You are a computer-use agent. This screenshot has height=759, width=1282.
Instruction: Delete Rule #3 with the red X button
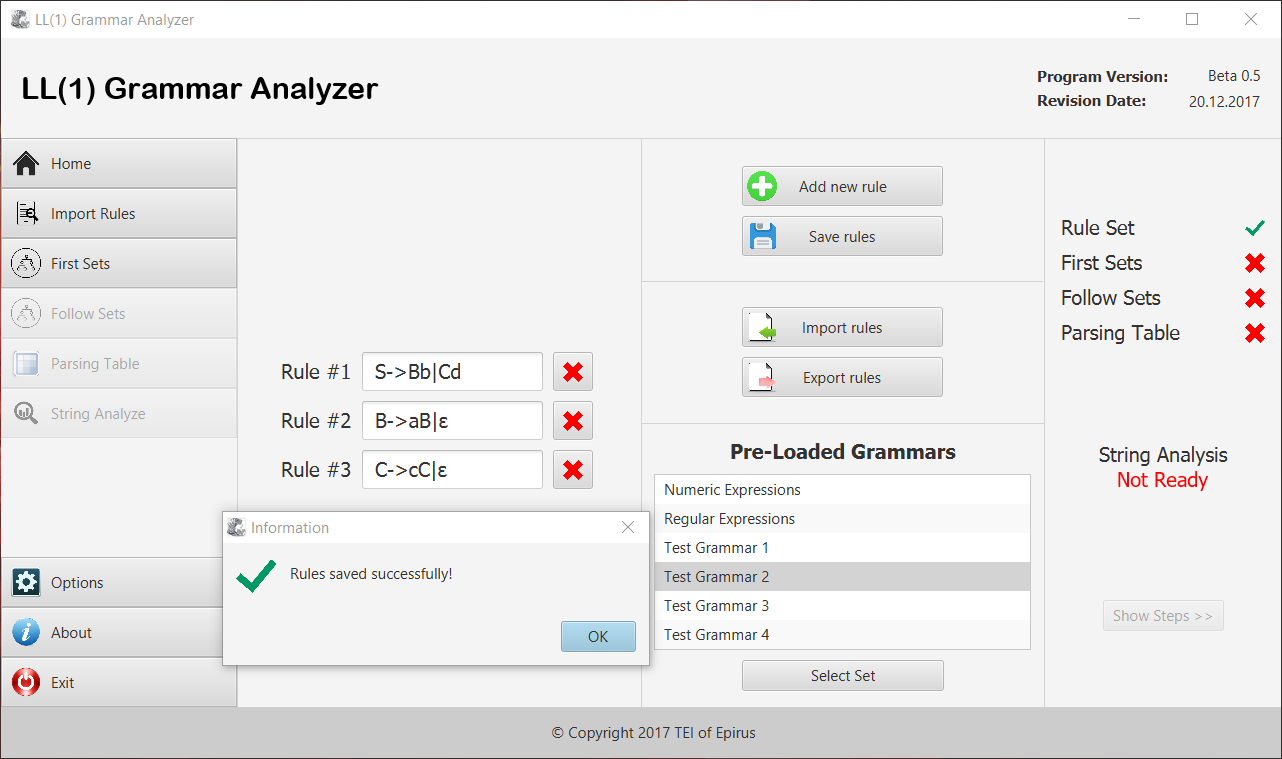coord(573,470)
